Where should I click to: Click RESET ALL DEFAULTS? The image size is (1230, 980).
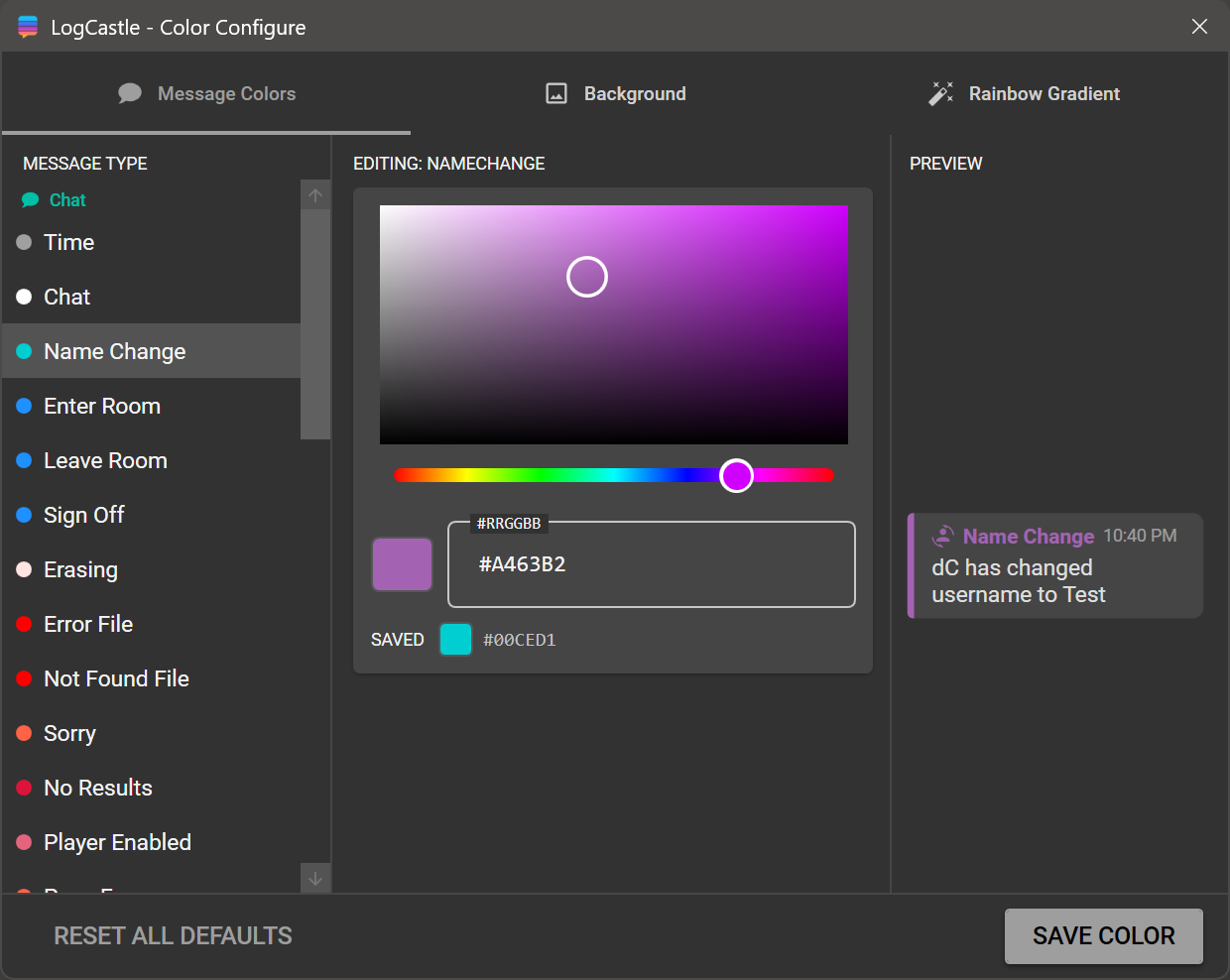[x=173, y=934]
